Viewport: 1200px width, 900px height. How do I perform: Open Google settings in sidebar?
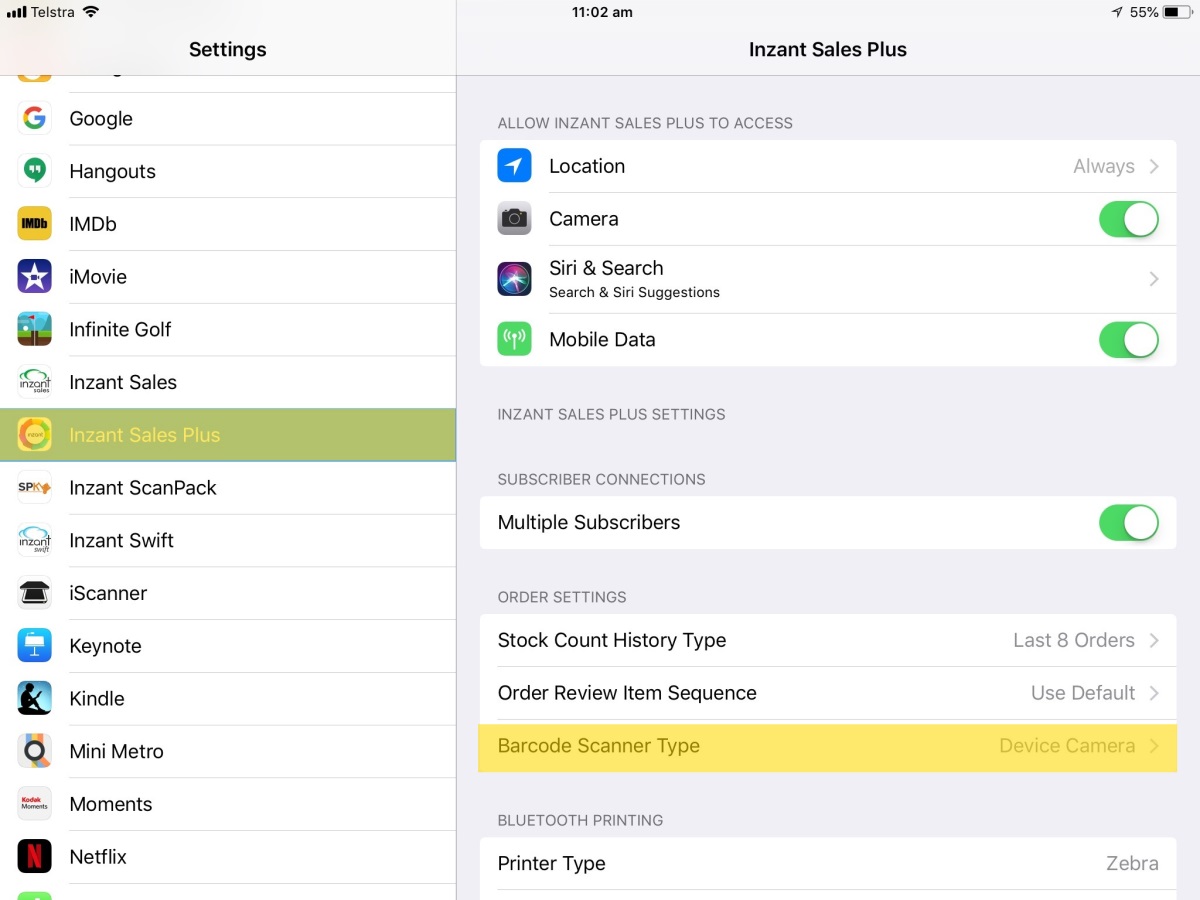[228, 118]
